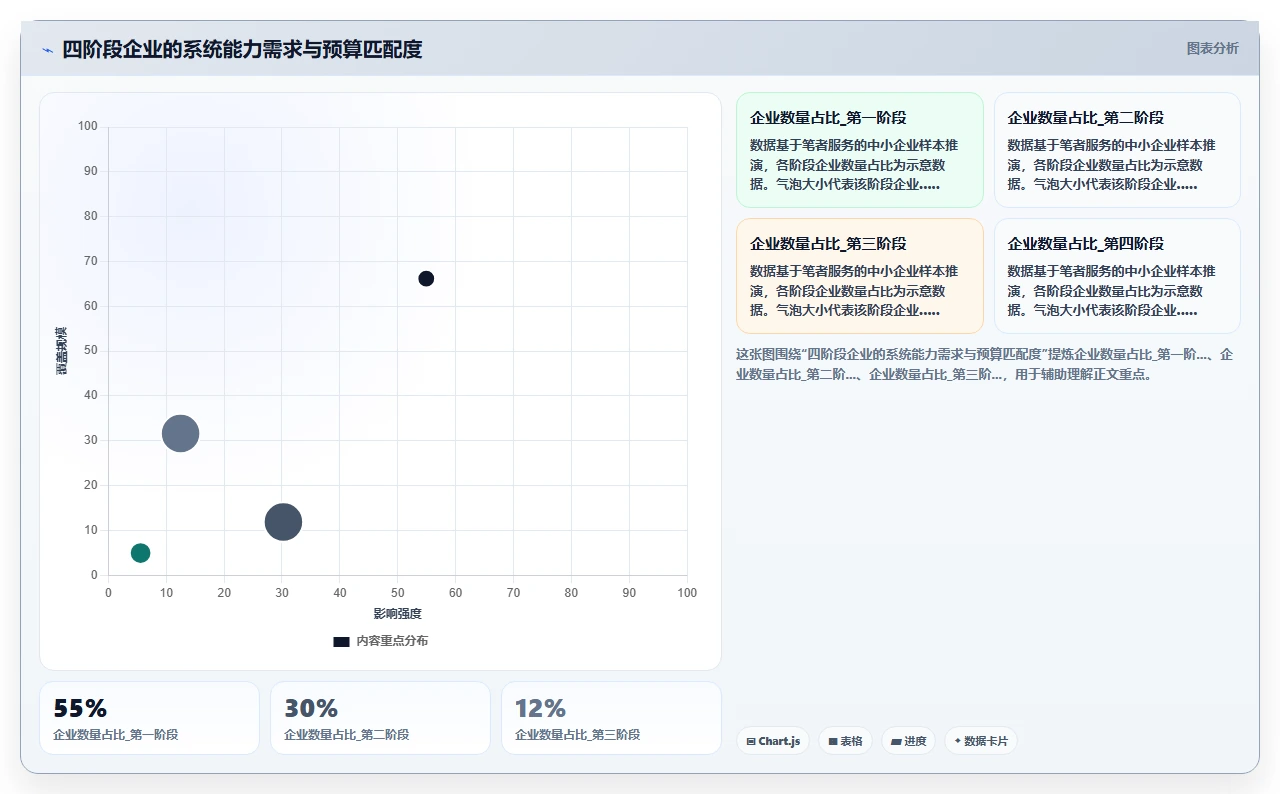
Task: Click the main title 四阶段企业的系统能力需求与预算匹配度
Action: 242,49
